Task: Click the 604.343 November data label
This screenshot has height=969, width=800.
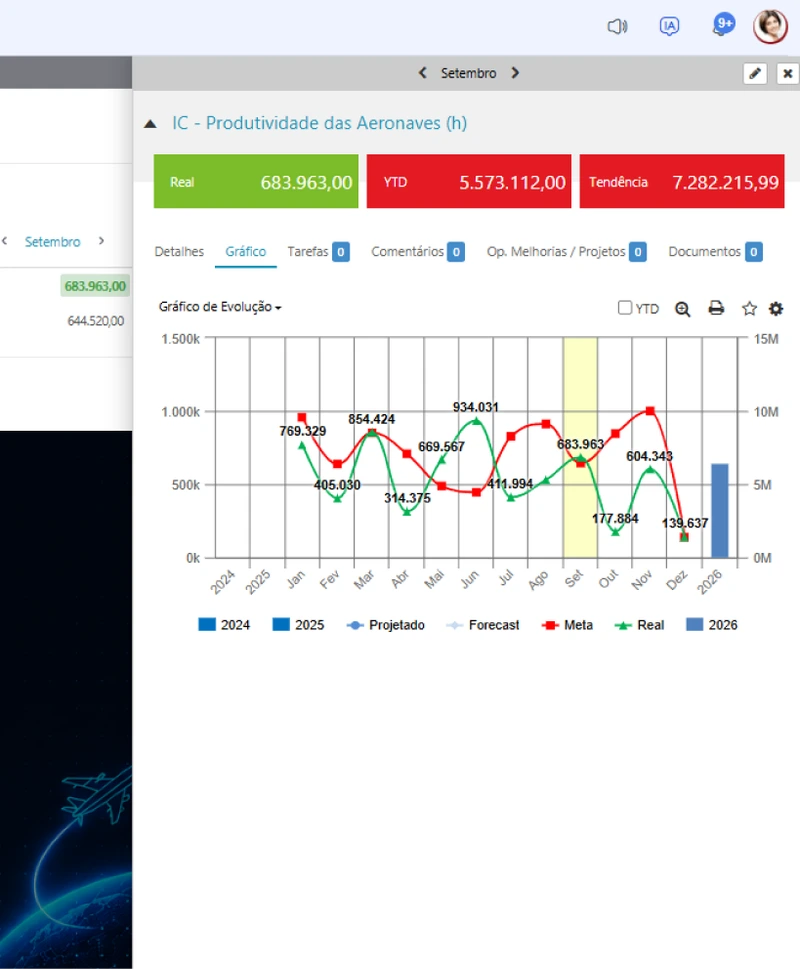Action: 649,456
